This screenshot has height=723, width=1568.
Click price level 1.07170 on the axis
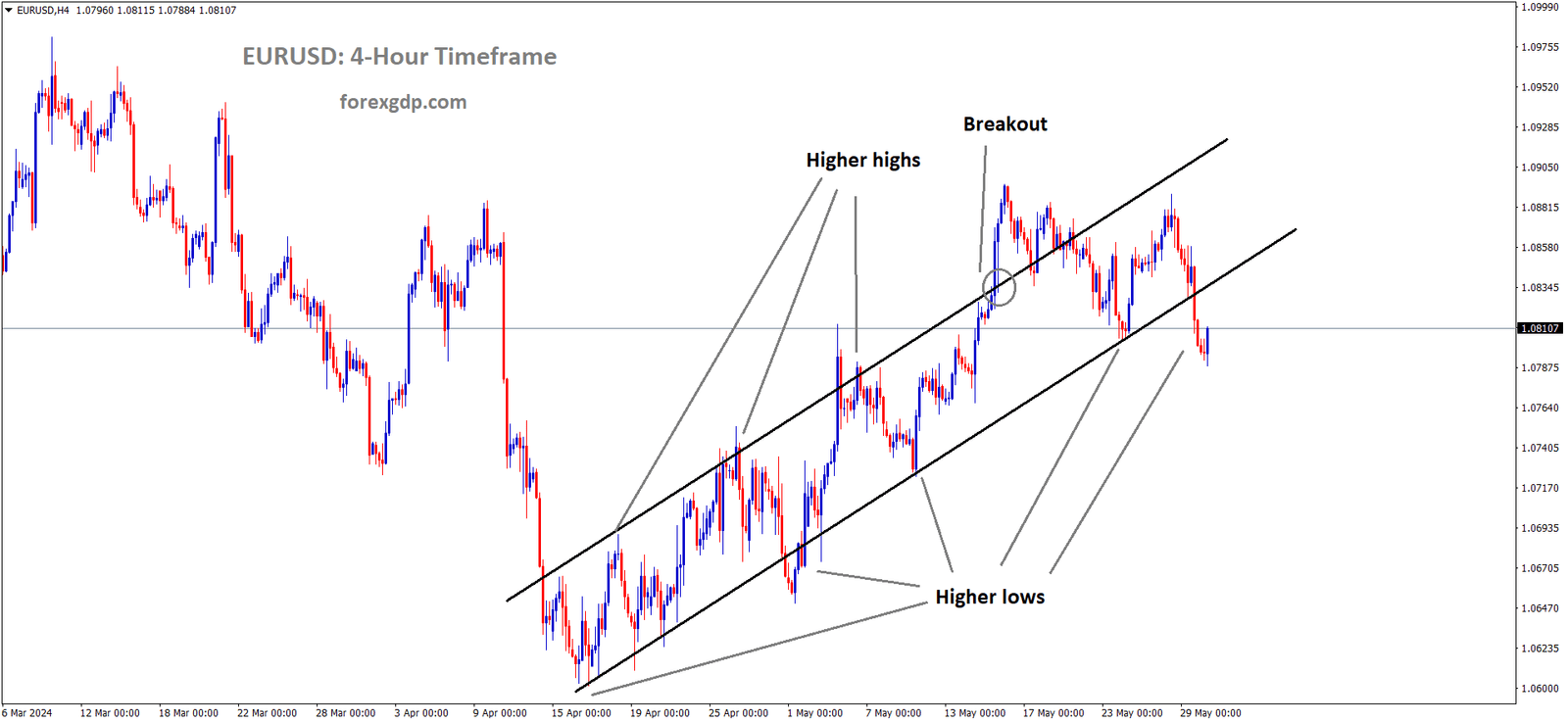(1540, 488)
